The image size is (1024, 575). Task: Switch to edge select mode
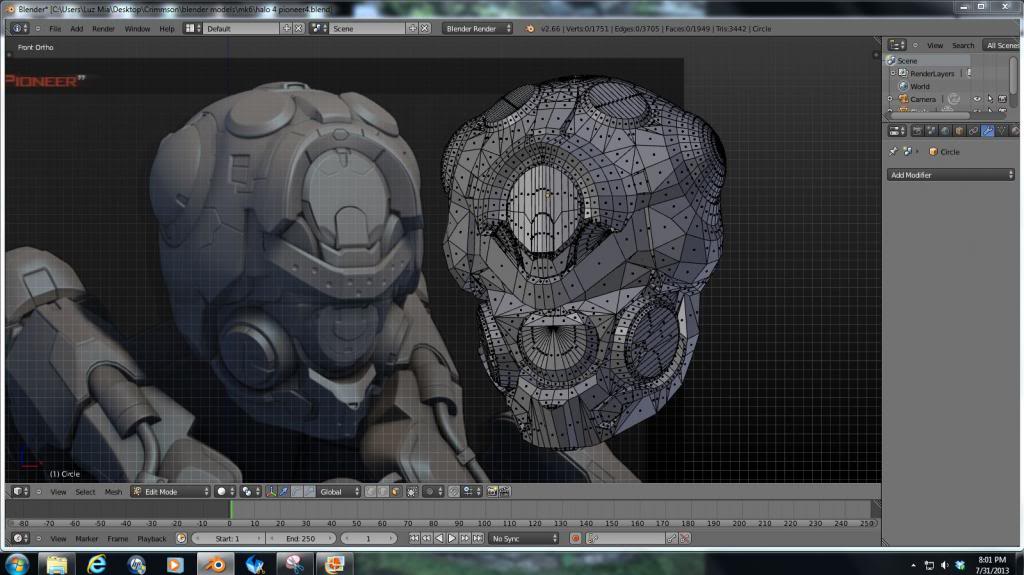383,491
